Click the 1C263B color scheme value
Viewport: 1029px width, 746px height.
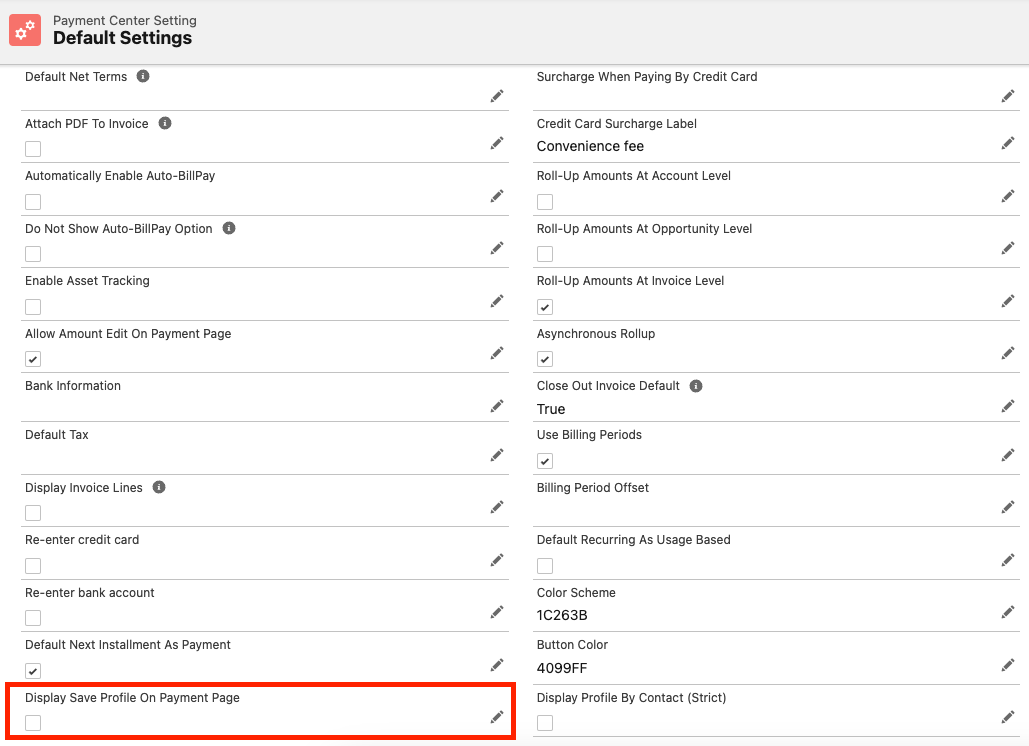[562, 615]
